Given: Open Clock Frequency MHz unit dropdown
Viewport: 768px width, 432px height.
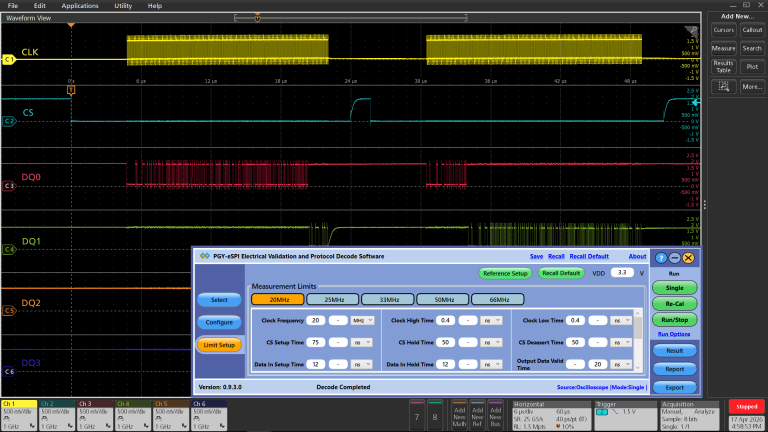Looking at the screenshot, I should tap(362, 320).
